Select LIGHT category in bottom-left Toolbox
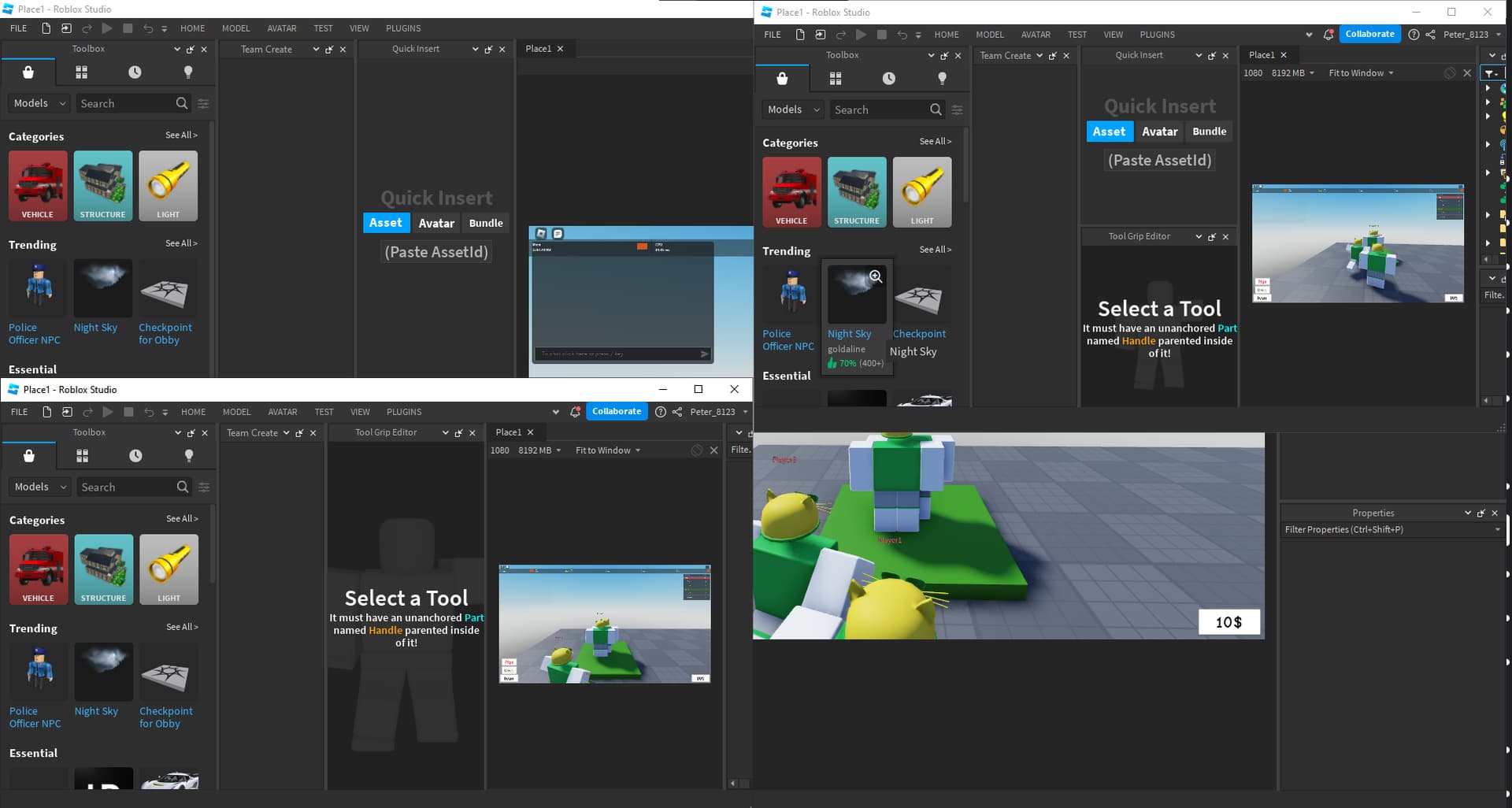 click(169, 569)
